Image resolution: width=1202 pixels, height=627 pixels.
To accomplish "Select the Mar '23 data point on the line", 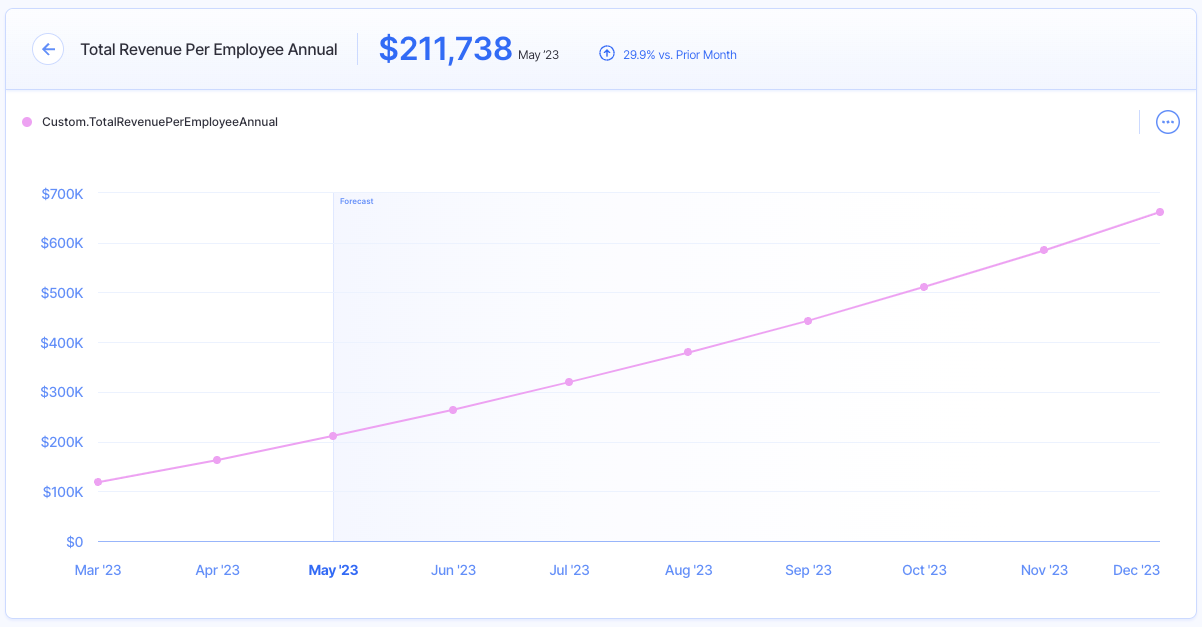I will pos(98,482).
